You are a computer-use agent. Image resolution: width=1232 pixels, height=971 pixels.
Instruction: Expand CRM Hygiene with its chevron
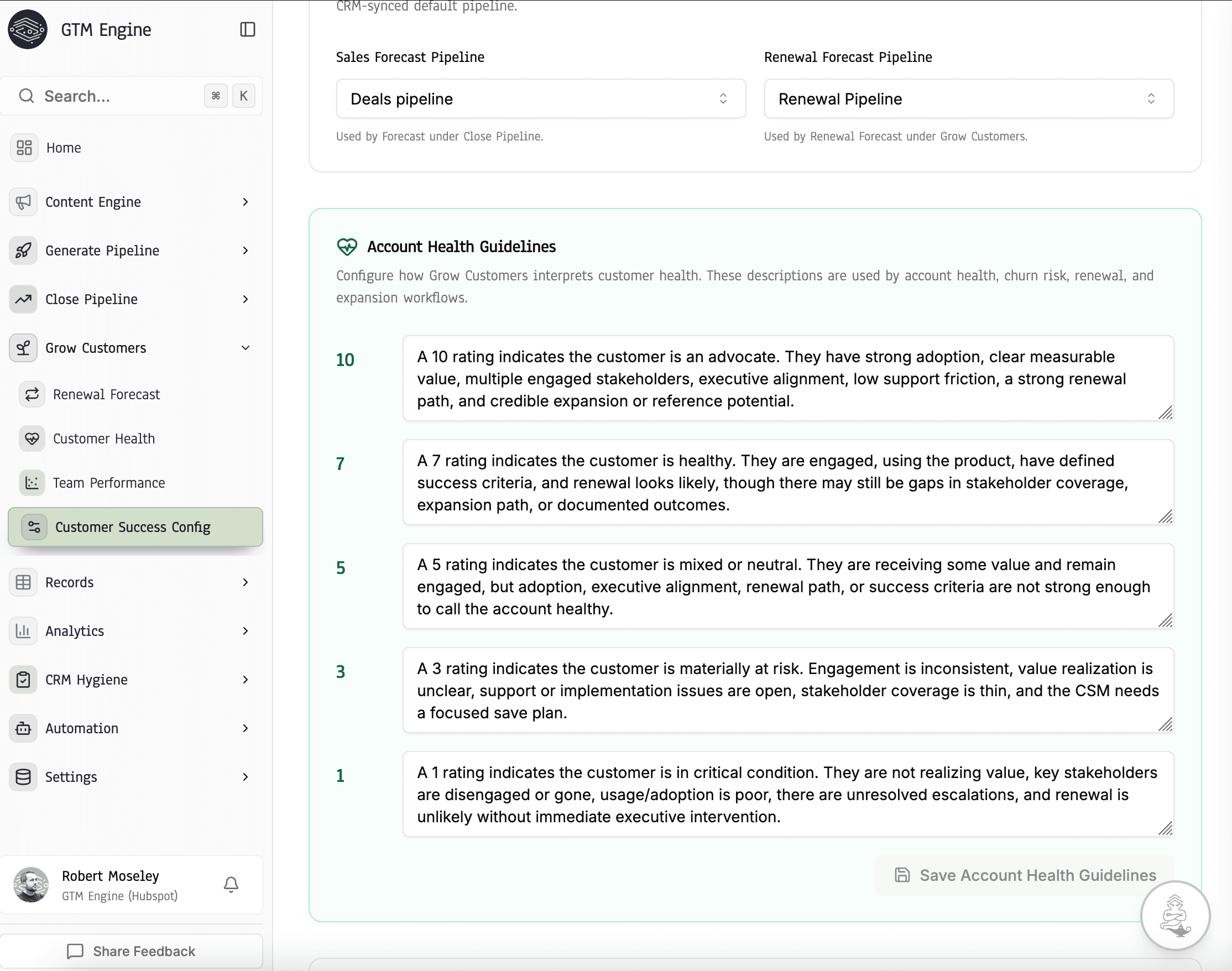[246, 680]
